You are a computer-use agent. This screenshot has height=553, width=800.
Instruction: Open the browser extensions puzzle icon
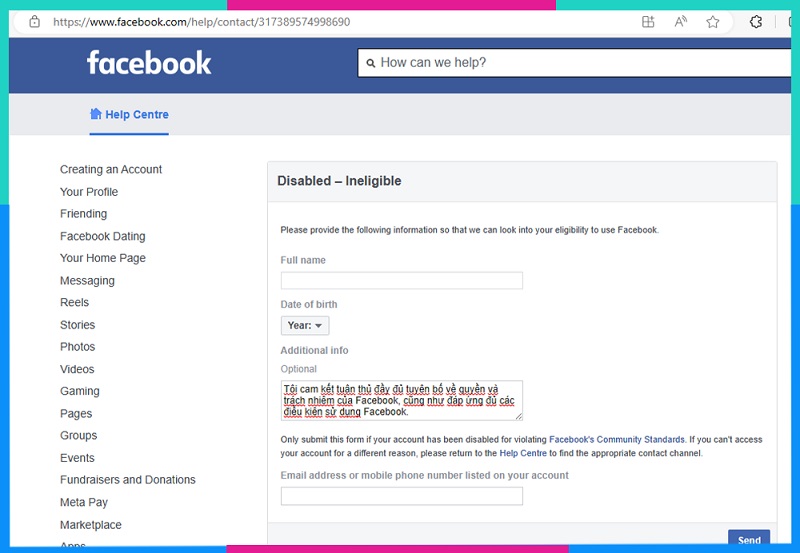click(x=756, y=22)
